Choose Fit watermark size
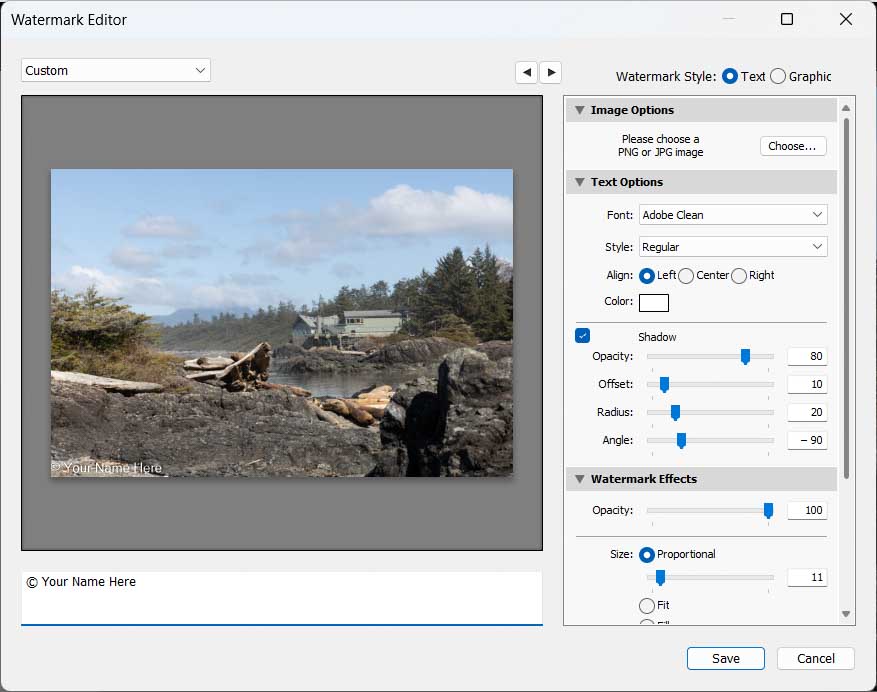The width and height of the screenshot is (877, 692). point(647,605)
